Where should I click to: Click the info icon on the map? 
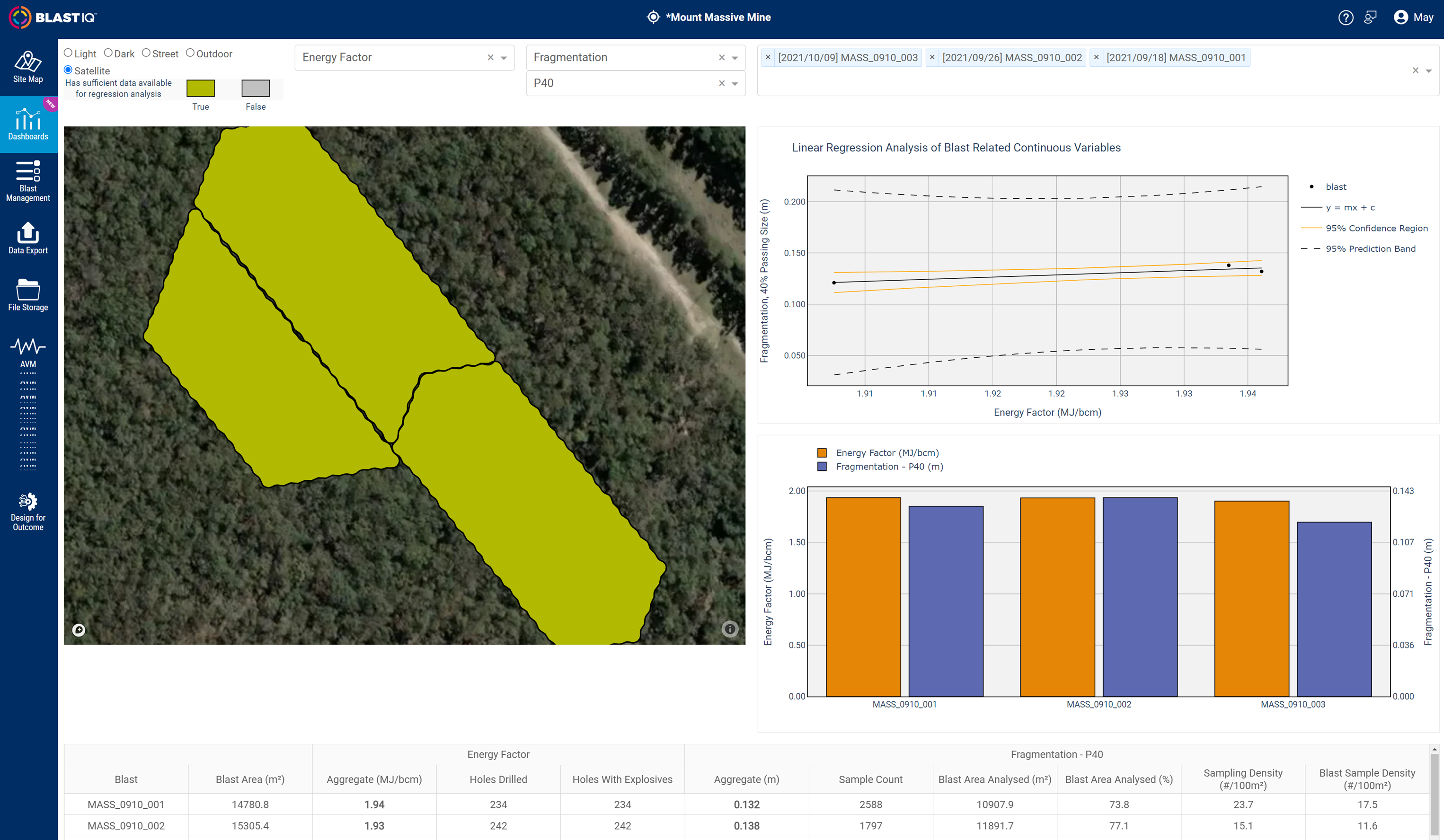[729, 628]
